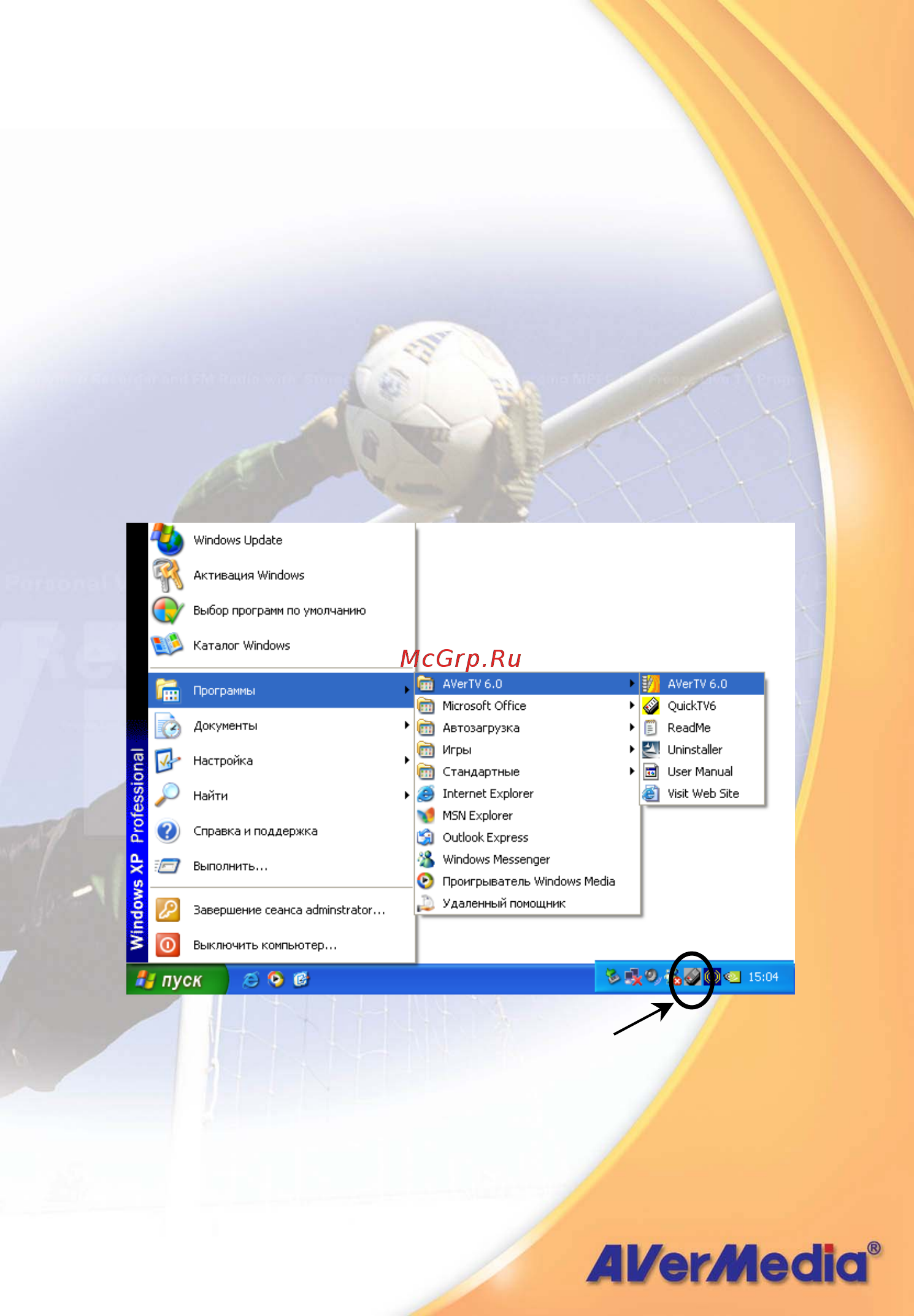Open Справка и поддержка help
914x1316 pixels.
[x=282, y=831]
